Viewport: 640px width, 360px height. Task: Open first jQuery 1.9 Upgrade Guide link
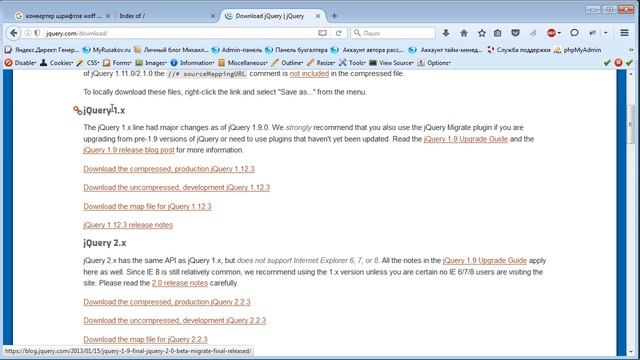466,139
